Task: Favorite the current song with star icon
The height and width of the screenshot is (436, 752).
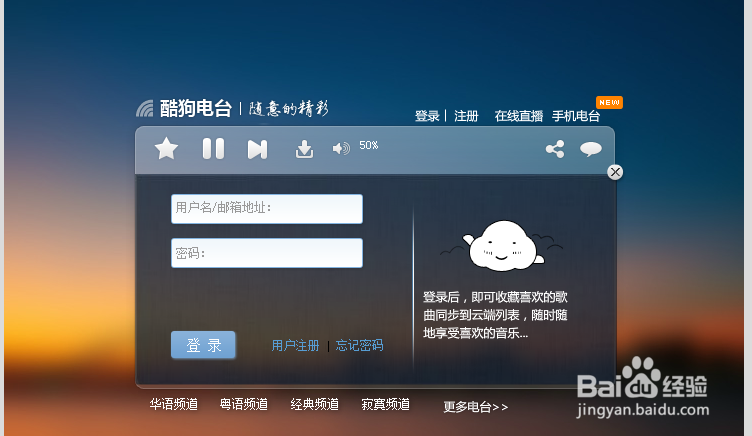Action: [x=166, y=148]
